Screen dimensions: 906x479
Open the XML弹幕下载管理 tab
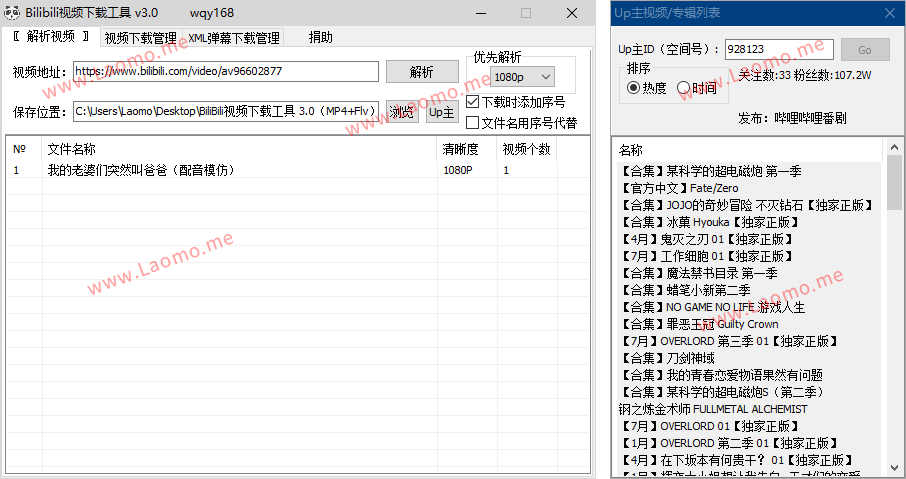coord(233,38)
